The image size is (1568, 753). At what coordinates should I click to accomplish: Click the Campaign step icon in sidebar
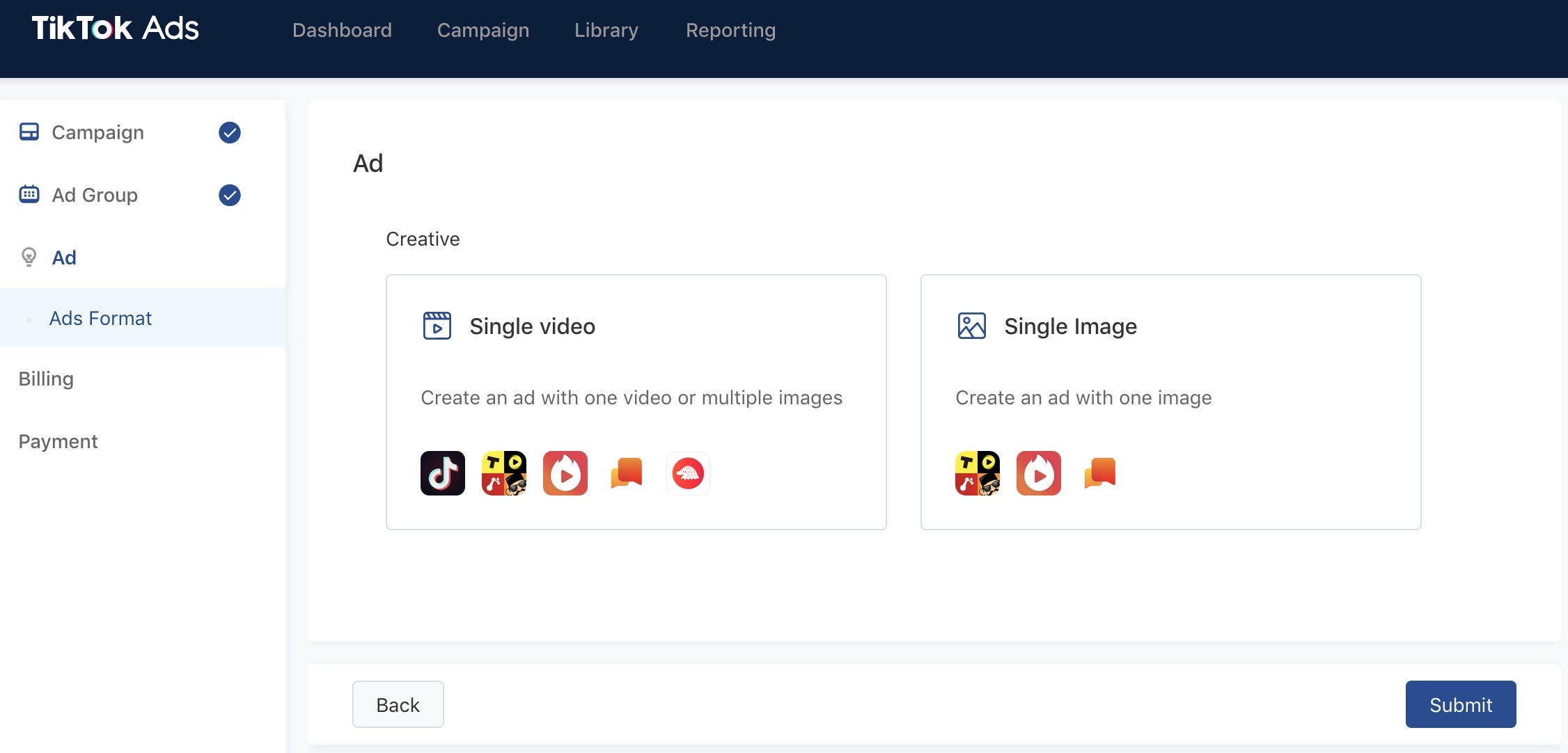coord(29,132)
